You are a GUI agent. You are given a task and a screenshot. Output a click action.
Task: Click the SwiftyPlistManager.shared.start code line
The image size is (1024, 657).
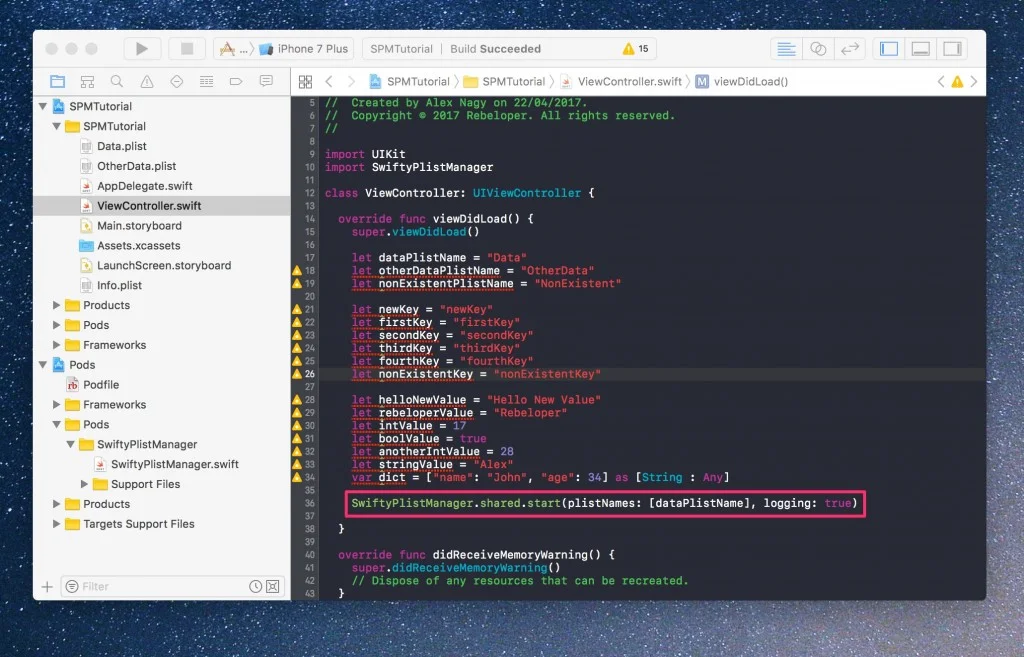tap(604, 504)
